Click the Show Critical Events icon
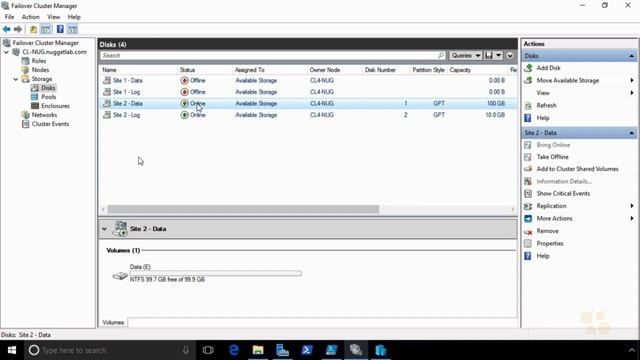 point(528,193)
